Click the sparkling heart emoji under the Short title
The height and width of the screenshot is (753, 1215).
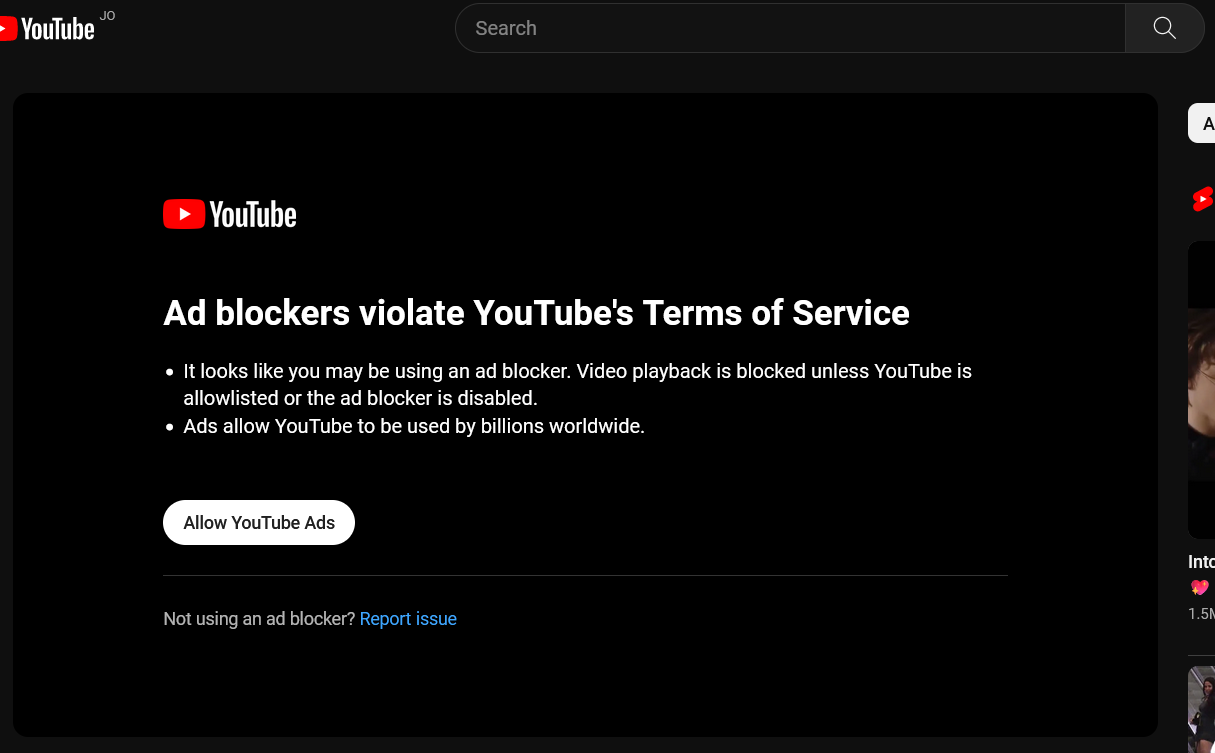[x=1199, y=587]
